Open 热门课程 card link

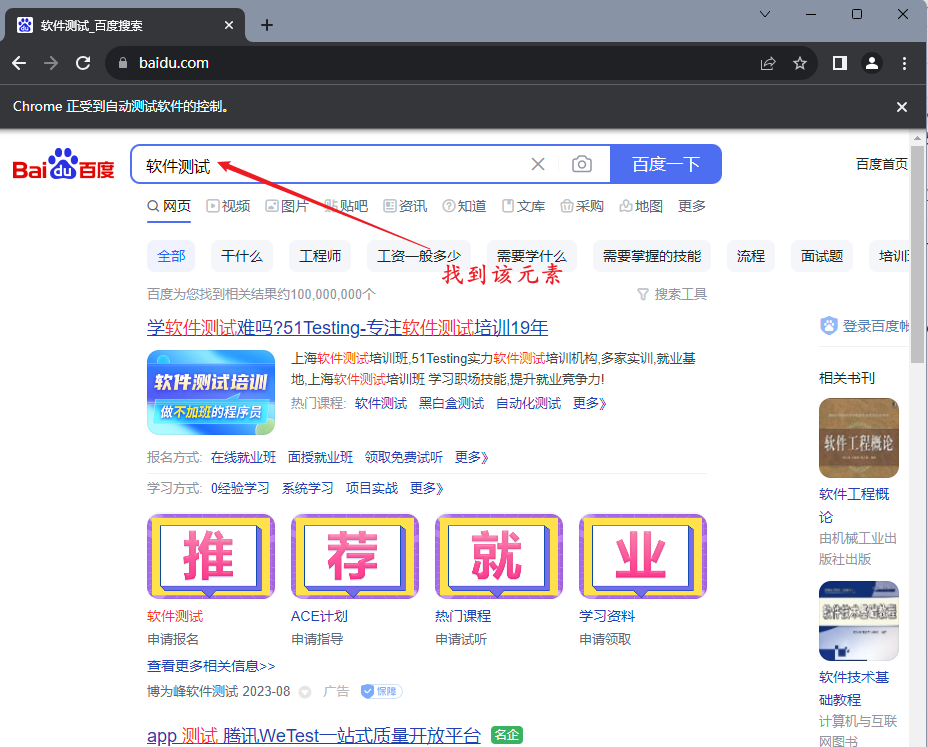point(463,616)
